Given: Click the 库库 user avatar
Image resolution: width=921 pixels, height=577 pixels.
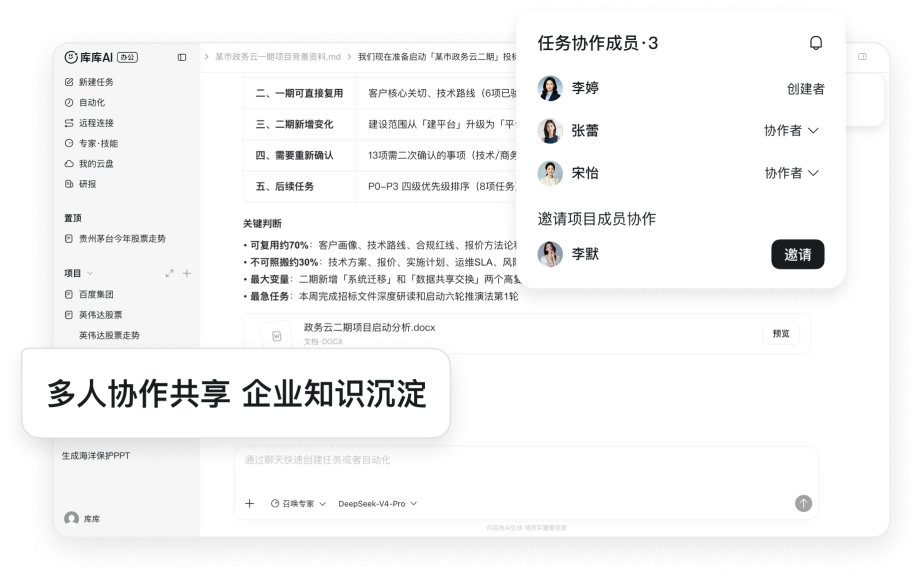Looking at the screenshot, I should point(72,518).
